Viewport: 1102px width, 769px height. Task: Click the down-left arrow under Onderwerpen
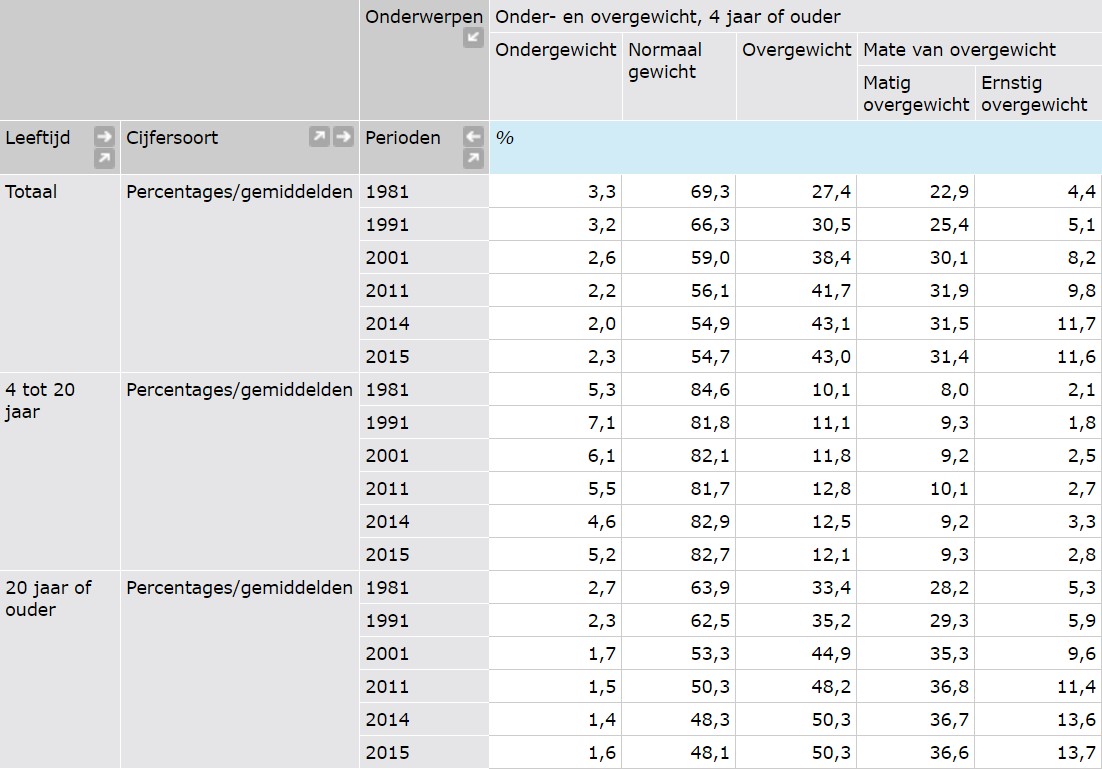pyautogui.click(x=473, y=38)
